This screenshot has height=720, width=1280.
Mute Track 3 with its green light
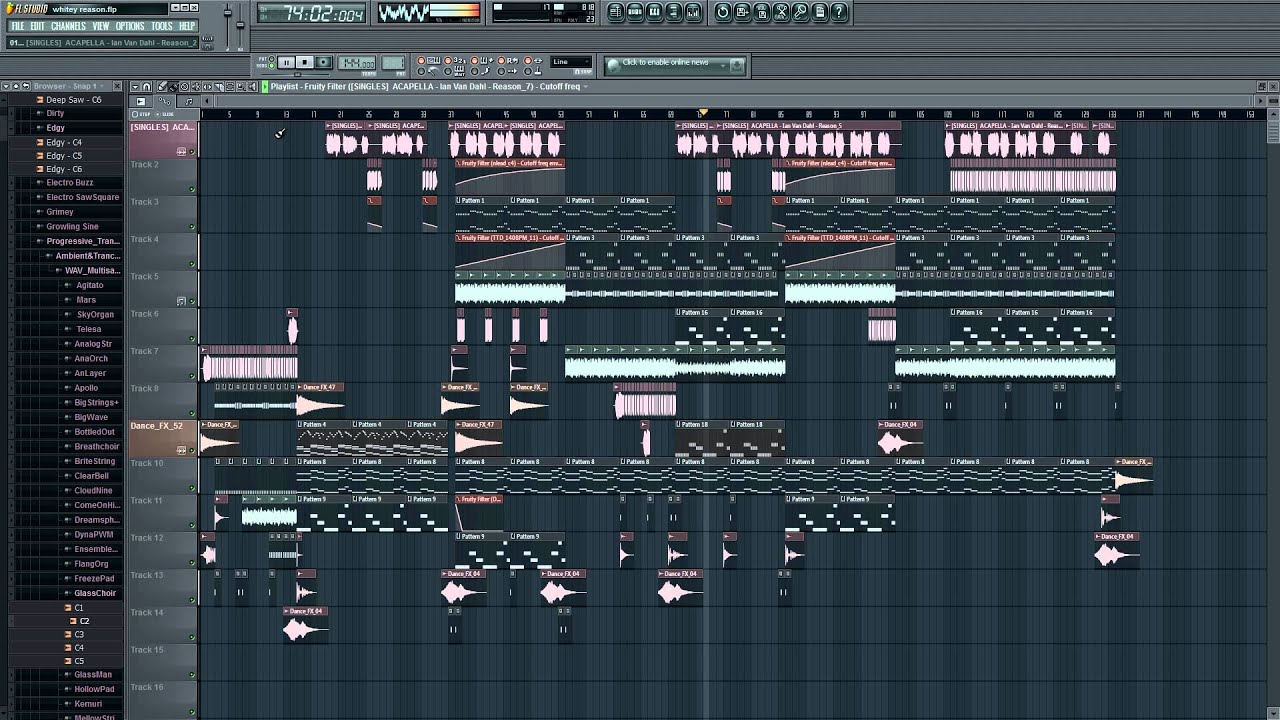[x=192, y=226]
